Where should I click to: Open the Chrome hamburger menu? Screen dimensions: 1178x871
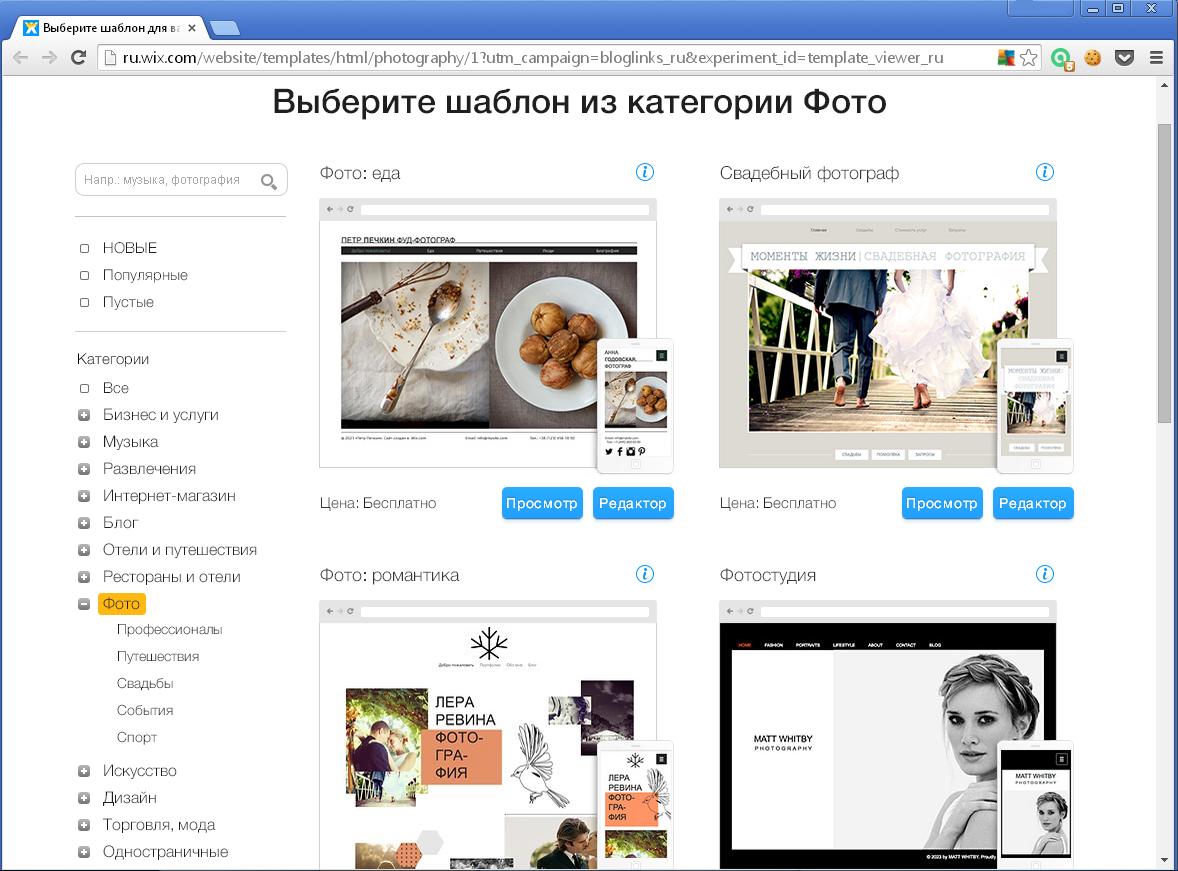(x=1156, y=58)
